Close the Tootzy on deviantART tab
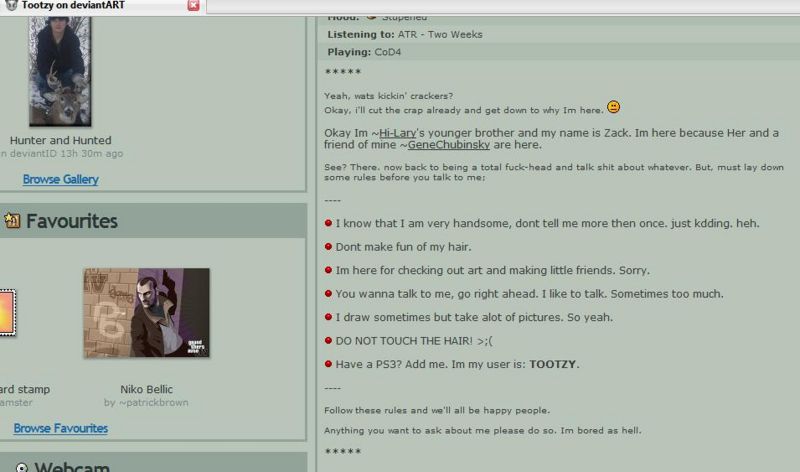The image size is (800, 472). point(194,6)
